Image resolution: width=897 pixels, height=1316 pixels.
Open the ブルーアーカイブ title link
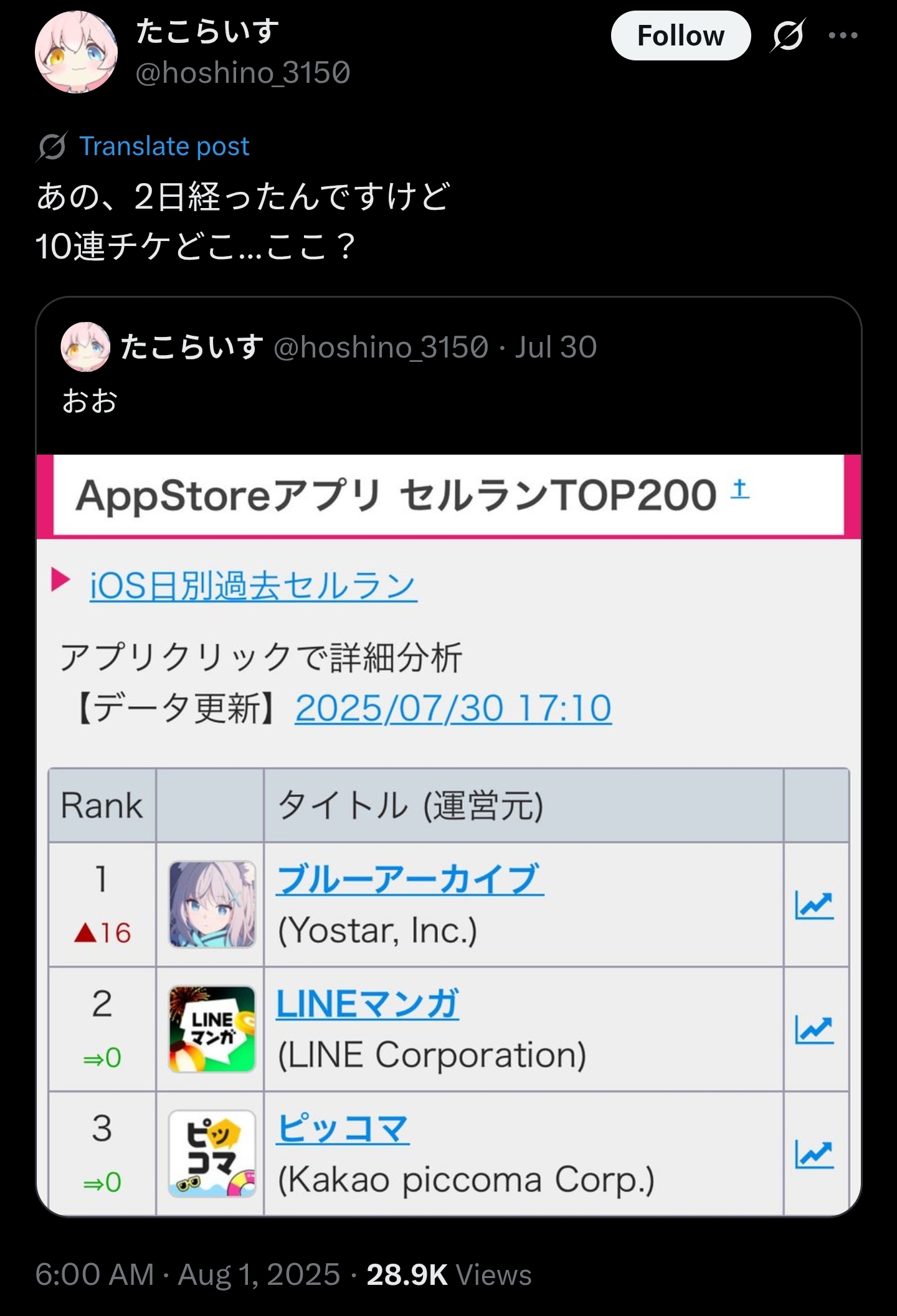pyautogui.click(x=410, y=879)
